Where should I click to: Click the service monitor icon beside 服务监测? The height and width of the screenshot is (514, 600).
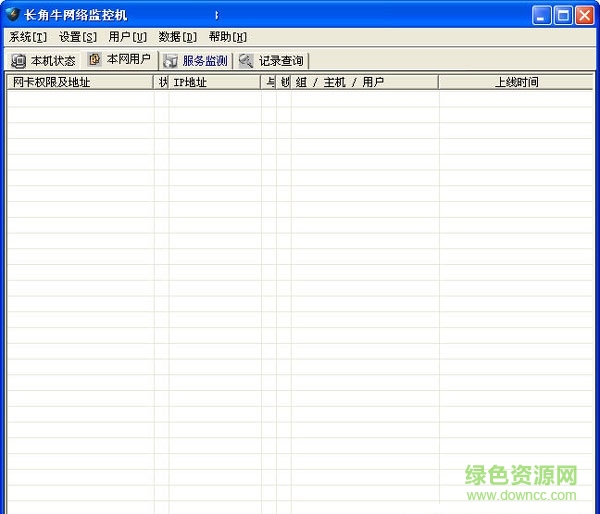point(170,61)
